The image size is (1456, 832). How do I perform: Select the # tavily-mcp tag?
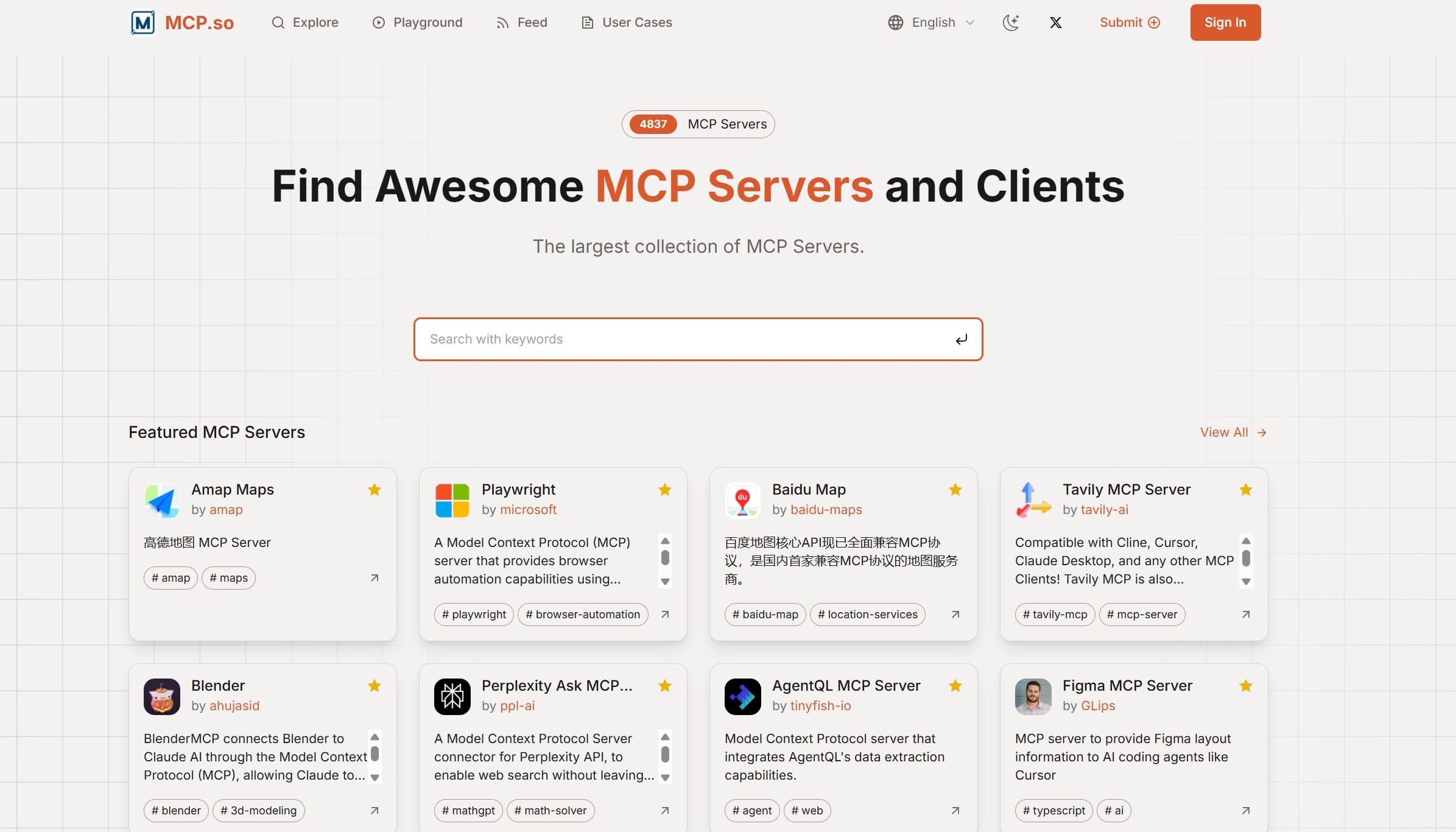[1055, 615]
